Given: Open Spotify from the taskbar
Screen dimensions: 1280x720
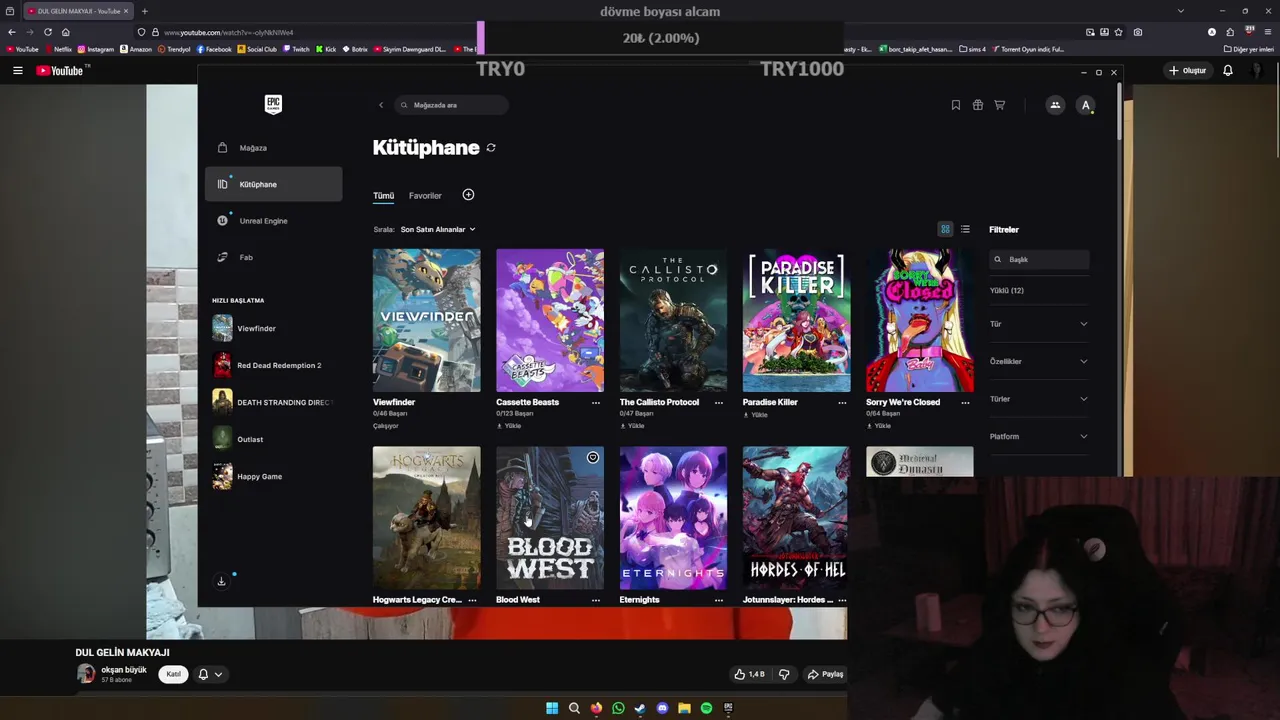Looking at the screenshot, I should 706,708.
